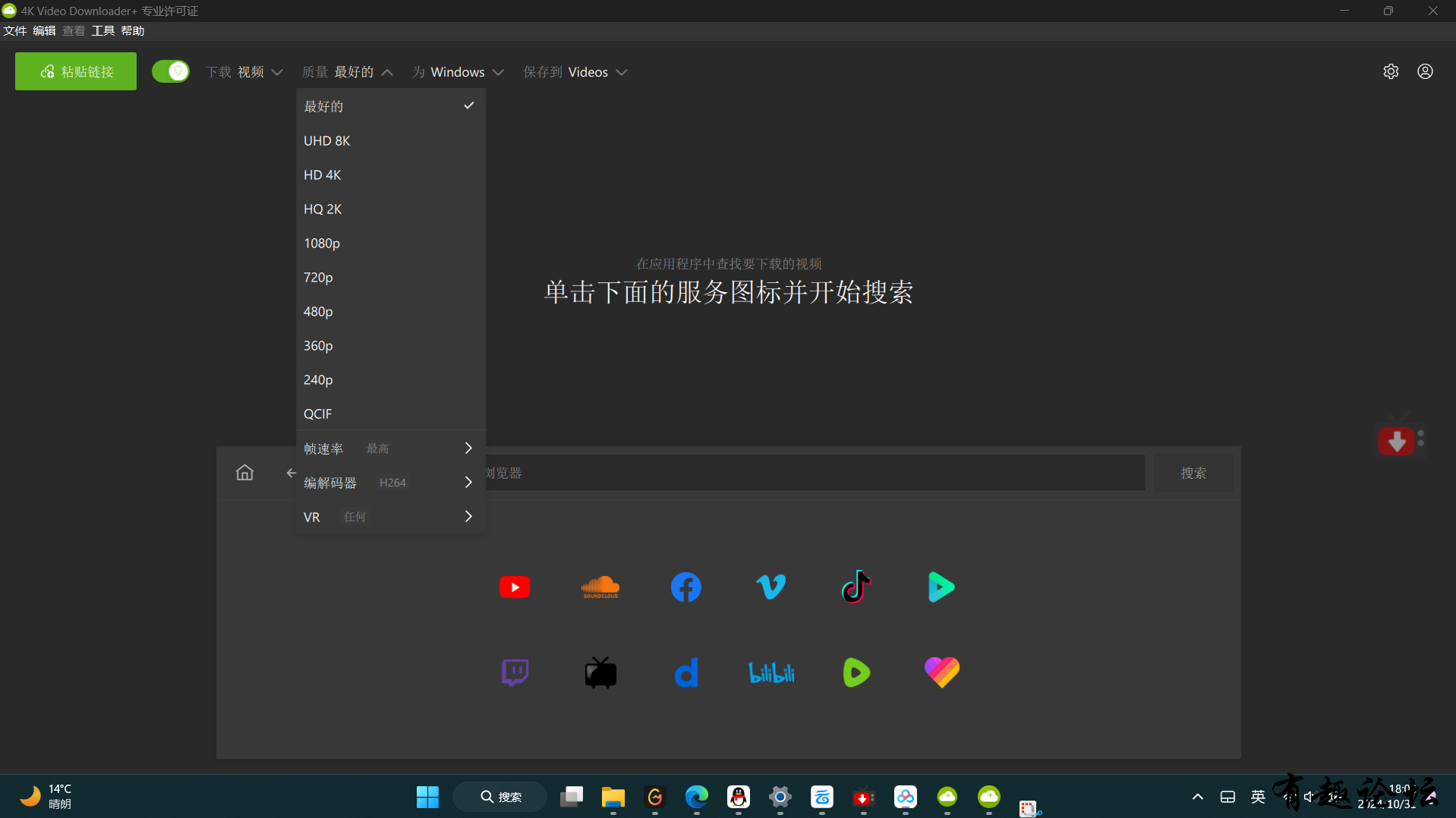The height and width of the screenshot is (818, 1456).
Task: Expand the 下载 视频 download type dropdown
Action: pyautogui.click(x=244, y=72)
